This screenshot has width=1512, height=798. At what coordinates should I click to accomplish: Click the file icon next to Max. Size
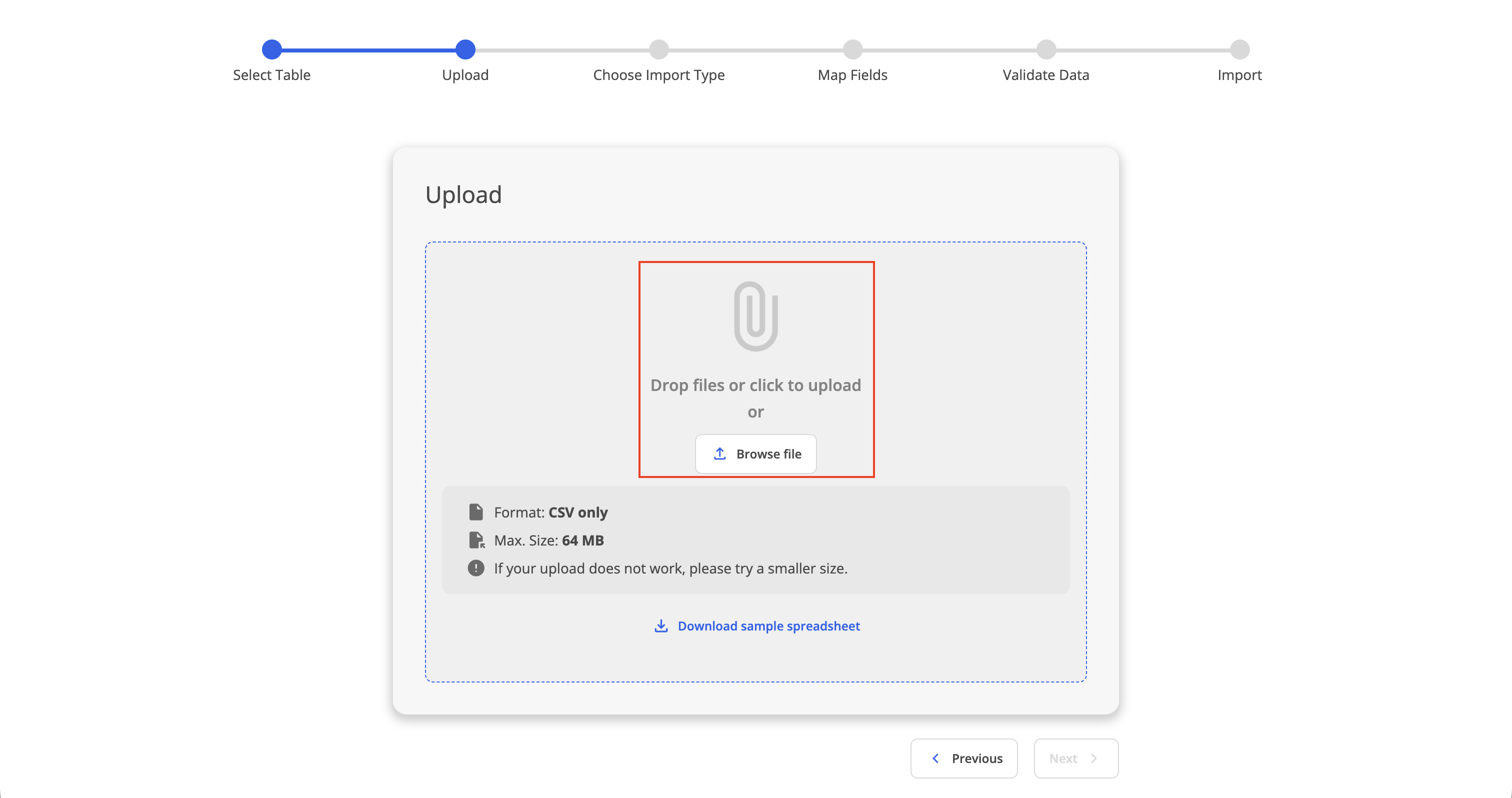(476, 540)
